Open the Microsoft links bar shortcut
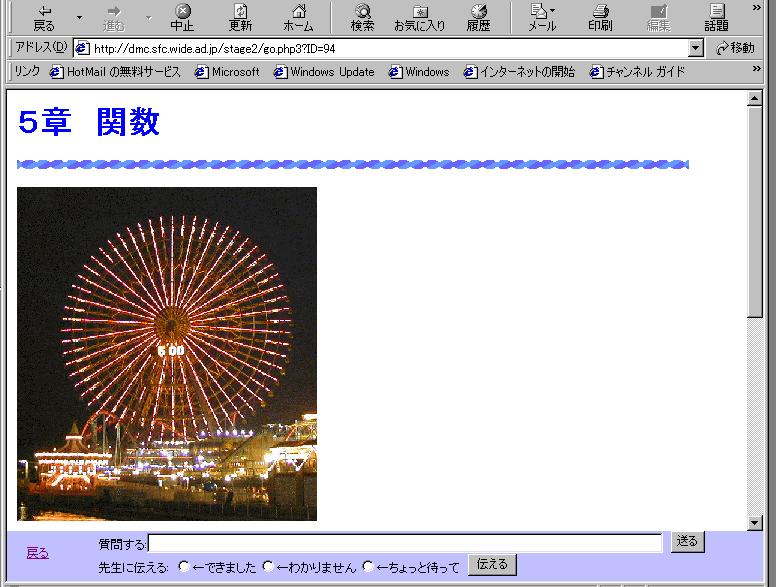 point(228,72)
